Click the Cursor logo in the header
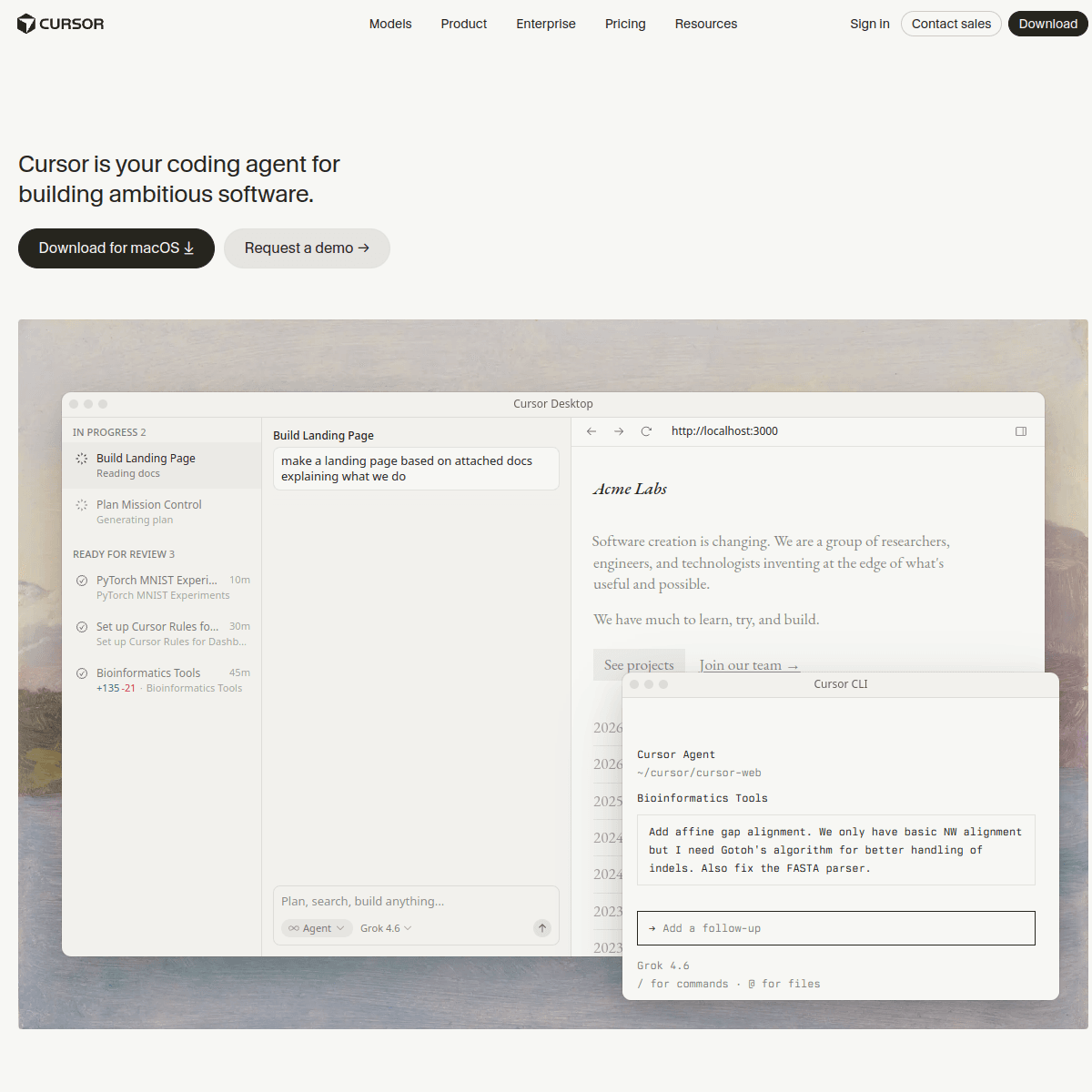The height and width of the screenshot is (1092, 1092). pyautogui.click(x=60, y=24)
